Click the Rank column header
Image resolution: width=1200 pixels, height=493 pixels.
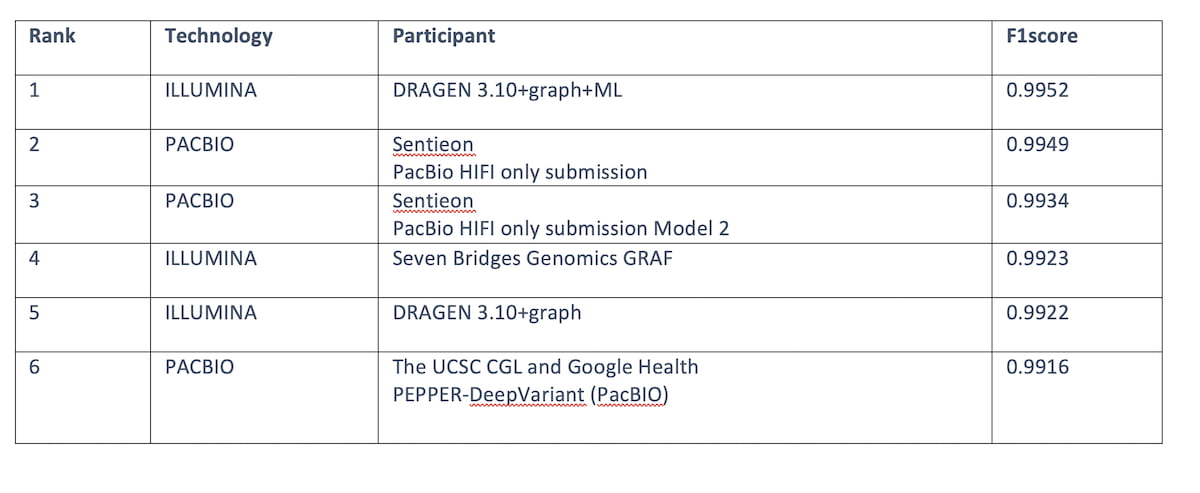coord(52,37)
